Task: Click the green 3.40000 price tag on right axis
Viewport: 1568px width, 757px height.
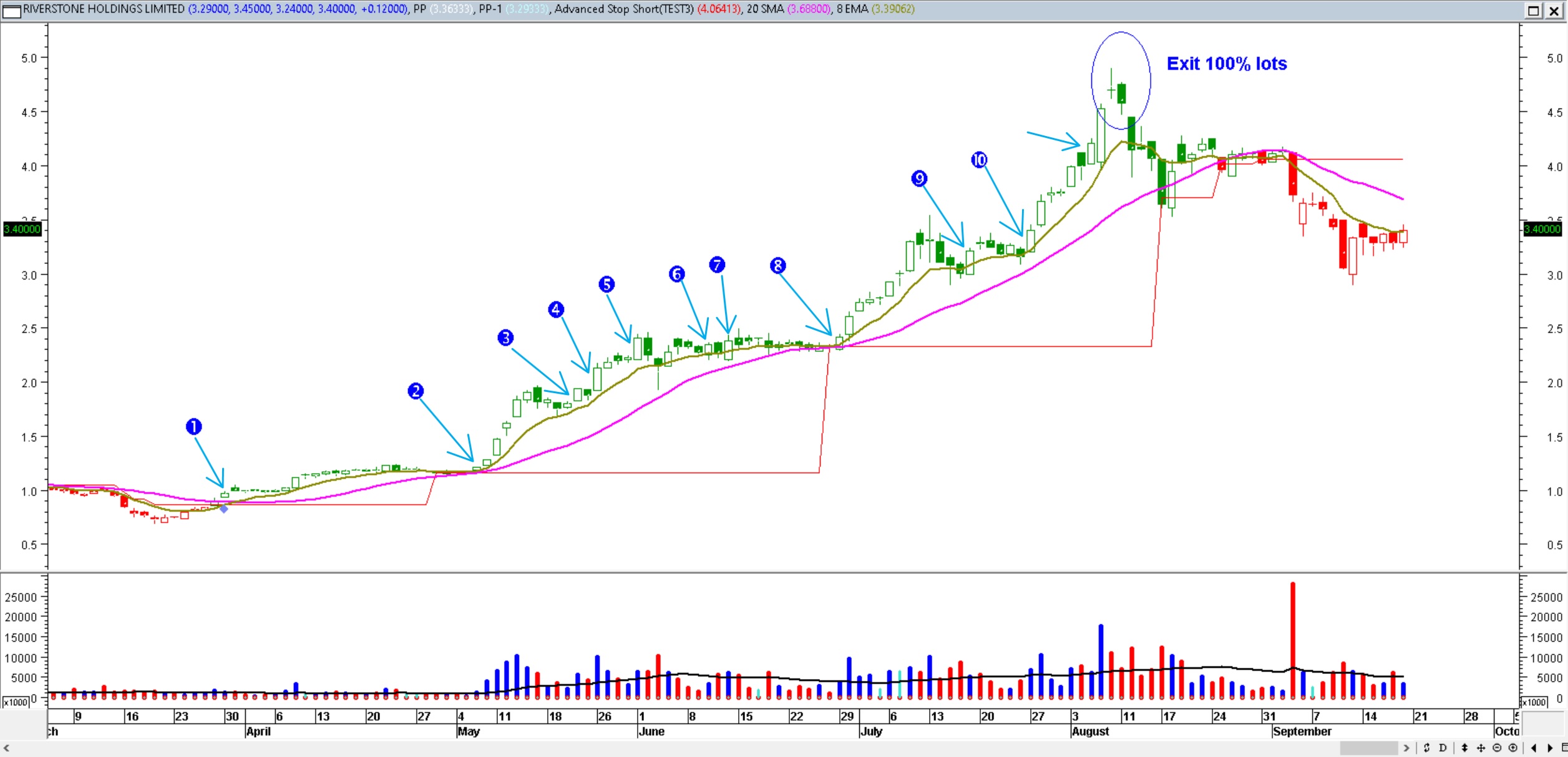Action: pyautogui.click(x=1543, y=229)
